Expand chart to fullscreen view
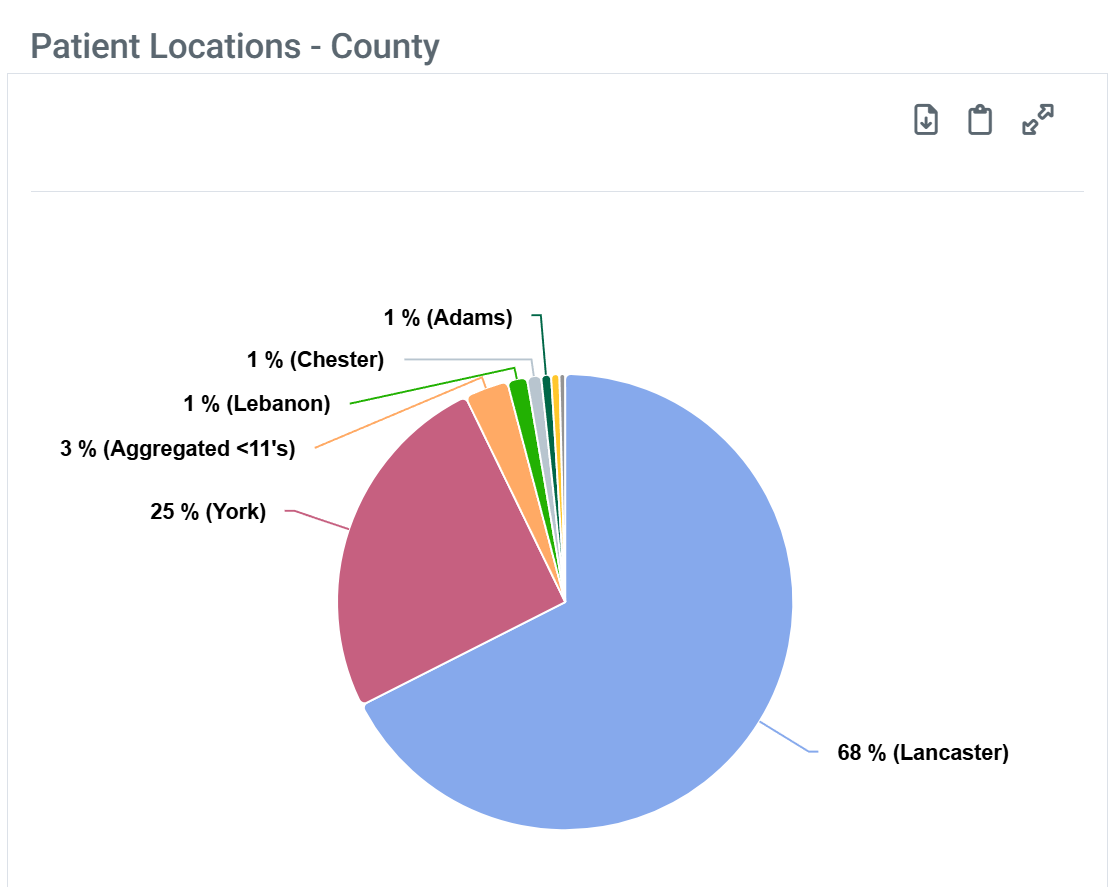This screenshot has height=887, width=1118. point(1038,120)
